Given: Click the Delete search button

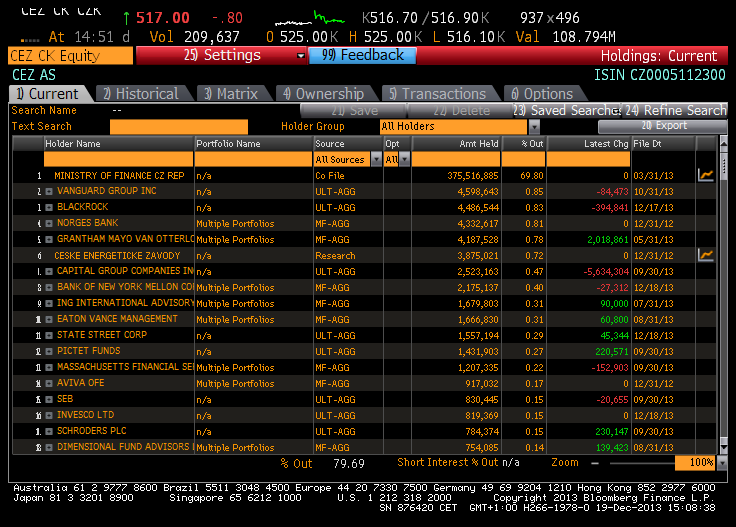Looking at the screenshot, I should pyautogui.click(x=460, y=111).
